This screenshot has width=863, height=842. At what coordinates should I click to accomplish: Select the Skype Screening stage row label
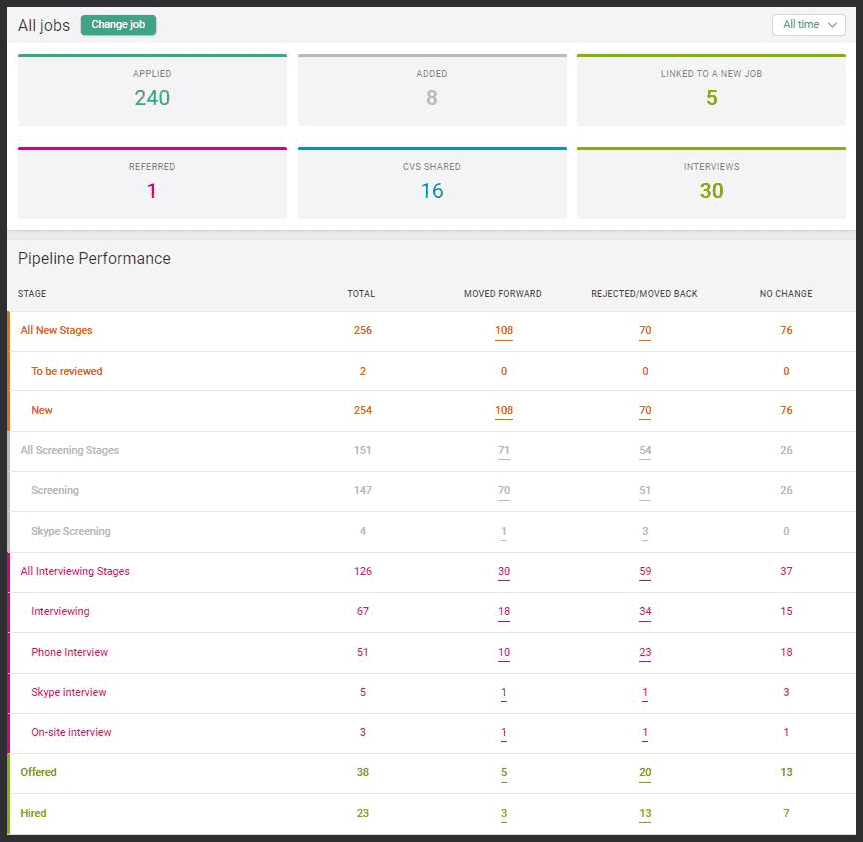click(70, 531)
